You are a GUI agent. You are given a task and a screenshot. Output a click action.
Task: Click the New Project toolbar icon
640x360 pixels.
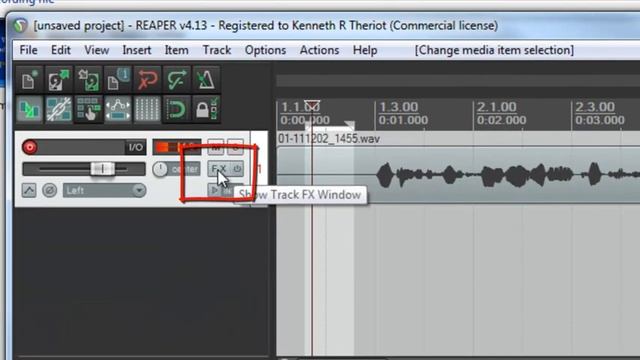pos(29,80)
